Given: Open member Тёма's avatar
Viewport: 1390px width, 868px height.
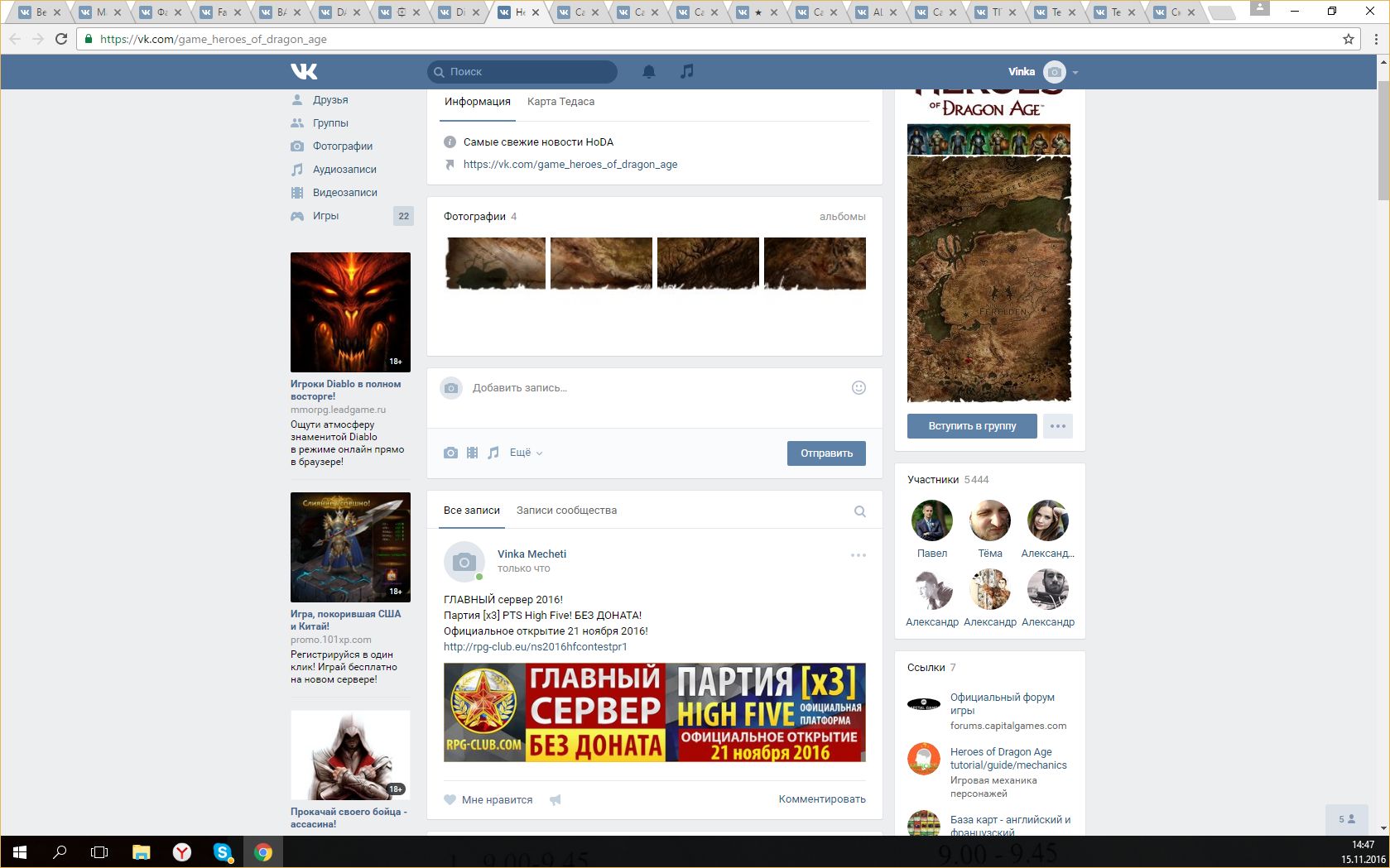Looking at the screenshot, I should [x=990, y=520].
